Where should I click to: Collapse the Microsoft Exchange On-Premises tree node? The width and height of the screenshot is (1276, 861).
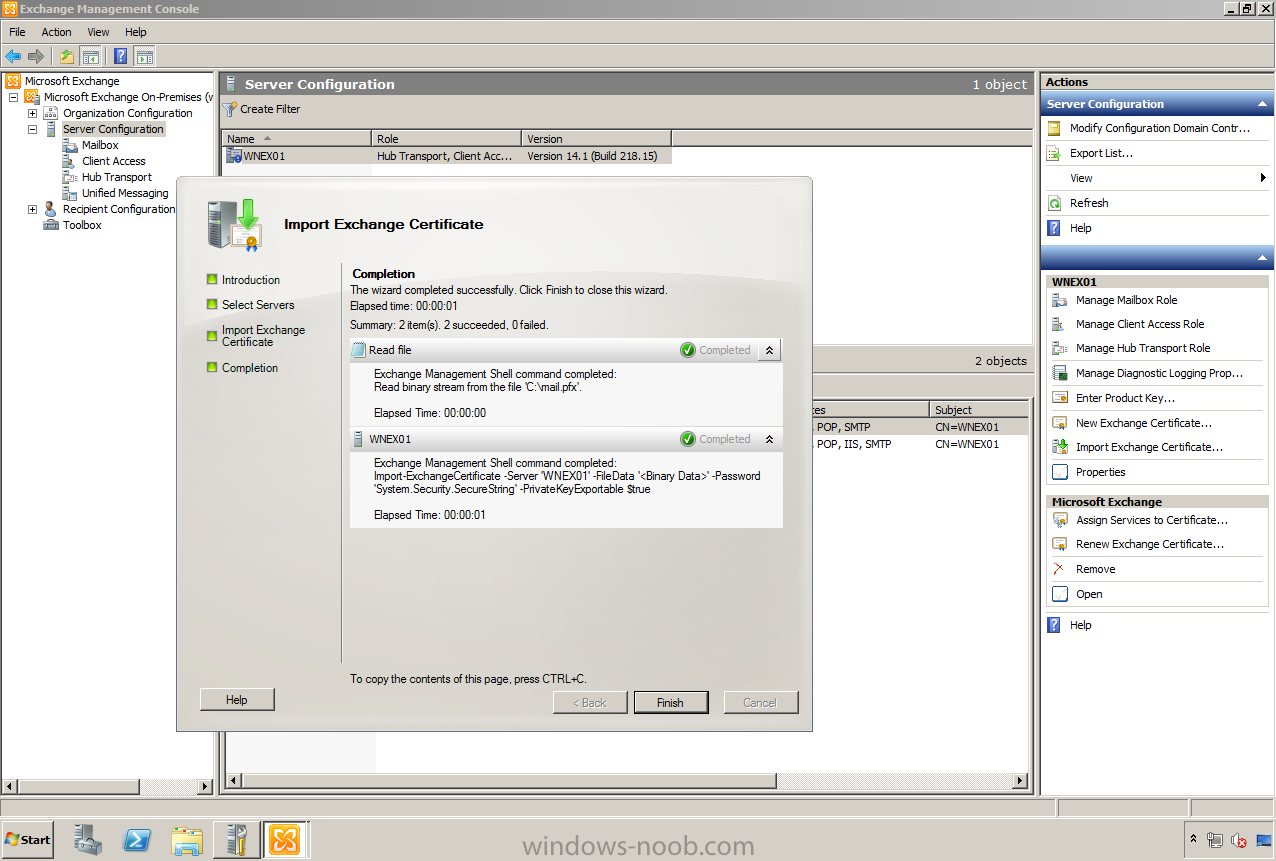[x=14, y=98]
